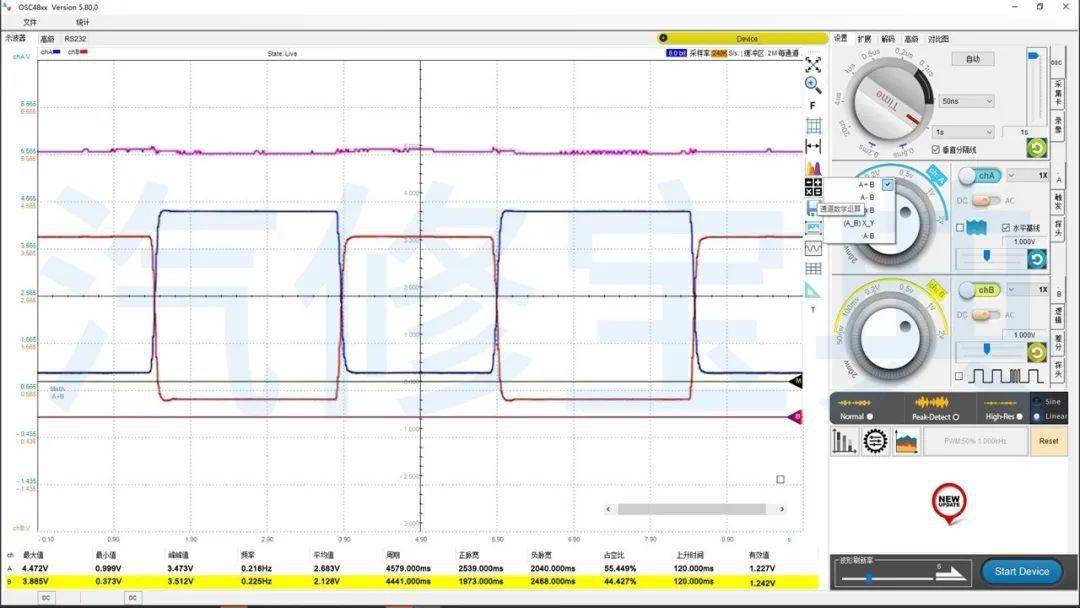This screenshot has width=1080, height=608.
Task: Open the 1s dropdown under timebase
Action: point(963,132)
